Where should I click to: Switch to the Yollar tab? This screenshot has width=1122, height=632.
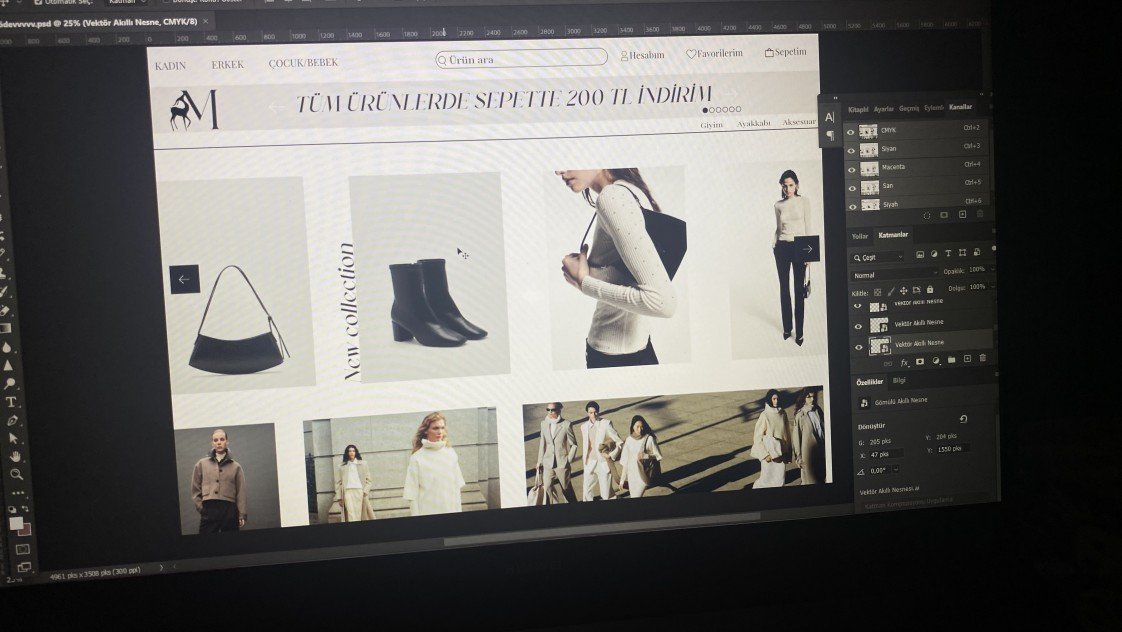(859, 236)
